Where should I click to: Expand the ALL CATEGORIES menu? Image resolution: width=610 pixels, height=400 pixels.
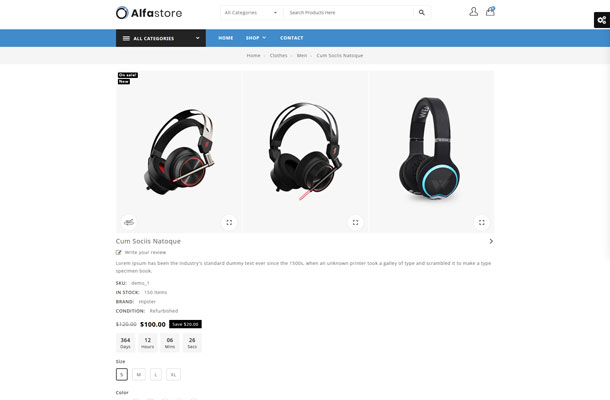[161, 38]
